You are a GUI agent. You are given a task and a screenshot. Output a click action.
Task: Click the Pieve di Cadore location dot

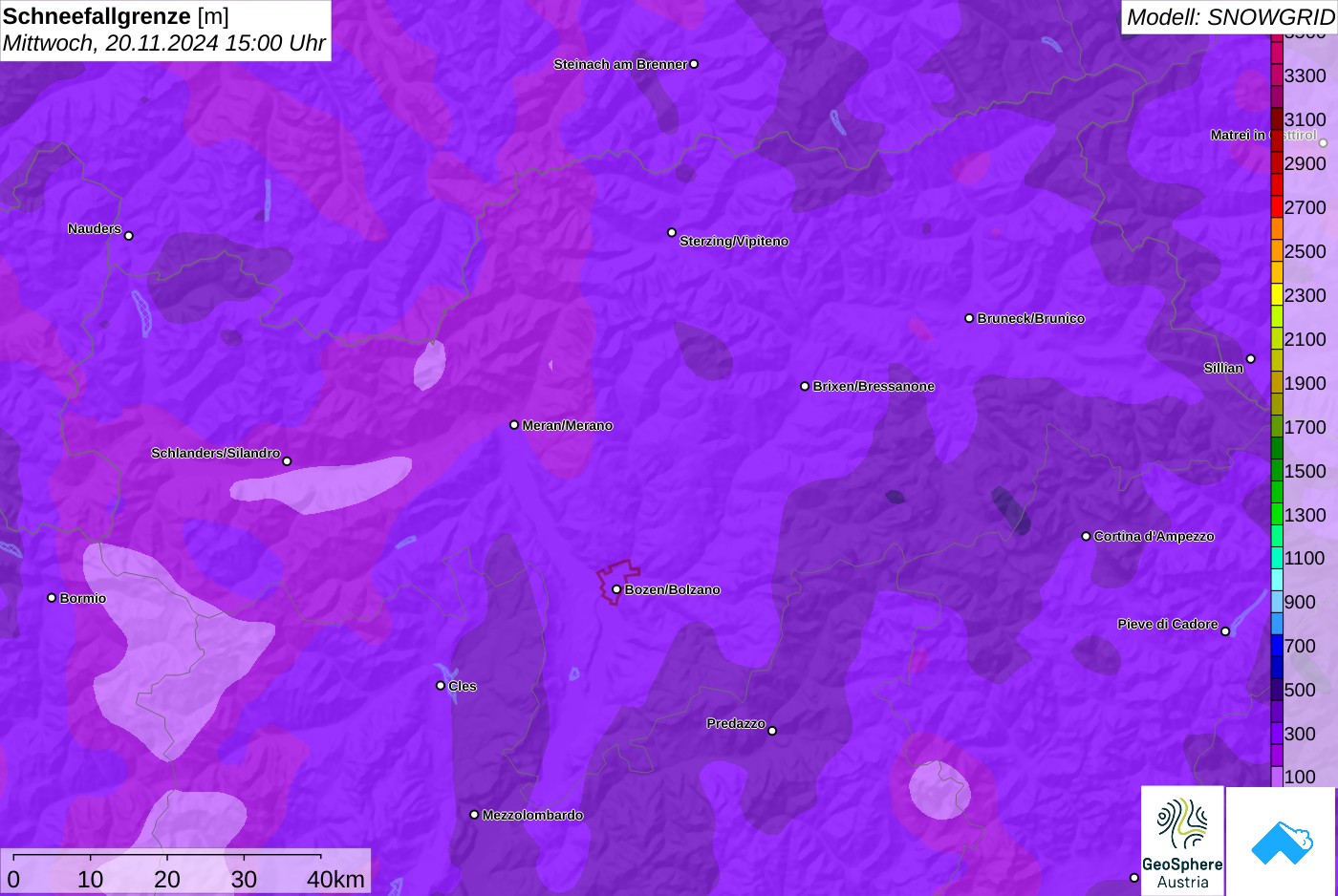point(1225,631)
